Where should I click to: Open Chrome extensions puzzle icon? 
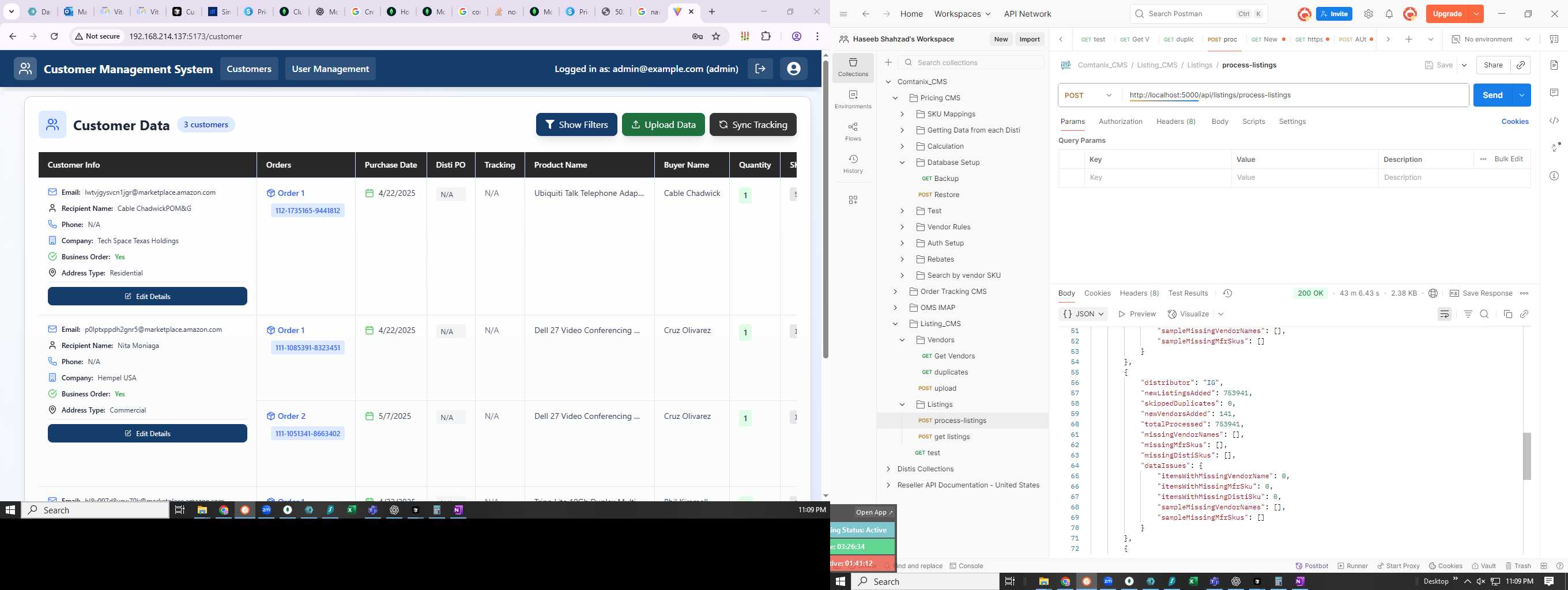coord(766,36)
